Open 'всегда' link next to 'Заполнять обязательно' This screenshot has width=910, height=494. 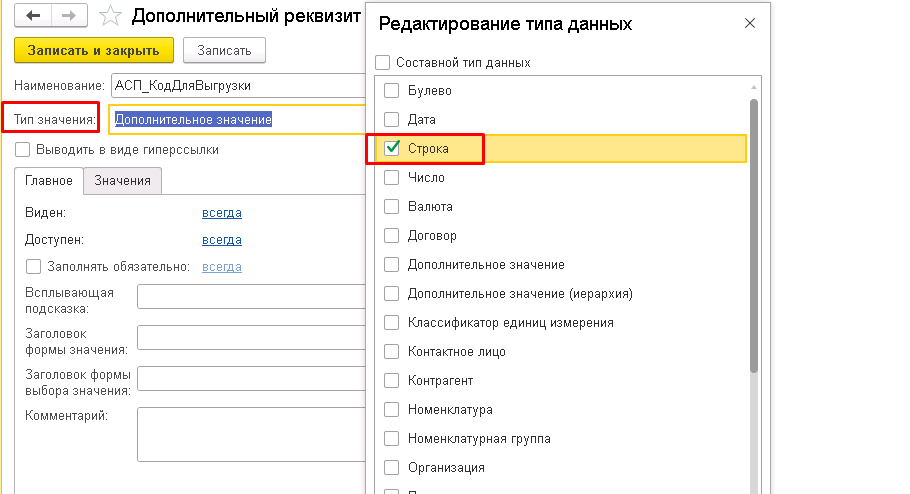(x=222, y=267)
